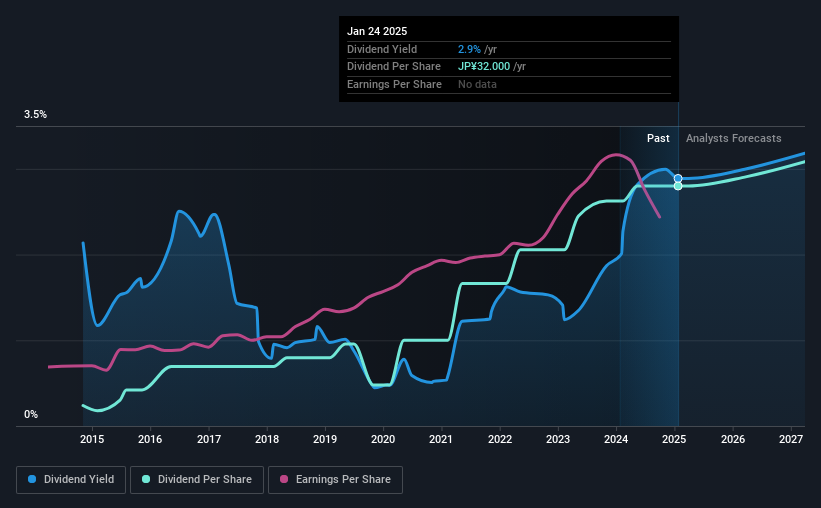Viewport: 821px width, 508px height.
Task: Click the 2025 x-axis label
Action: 674,439
